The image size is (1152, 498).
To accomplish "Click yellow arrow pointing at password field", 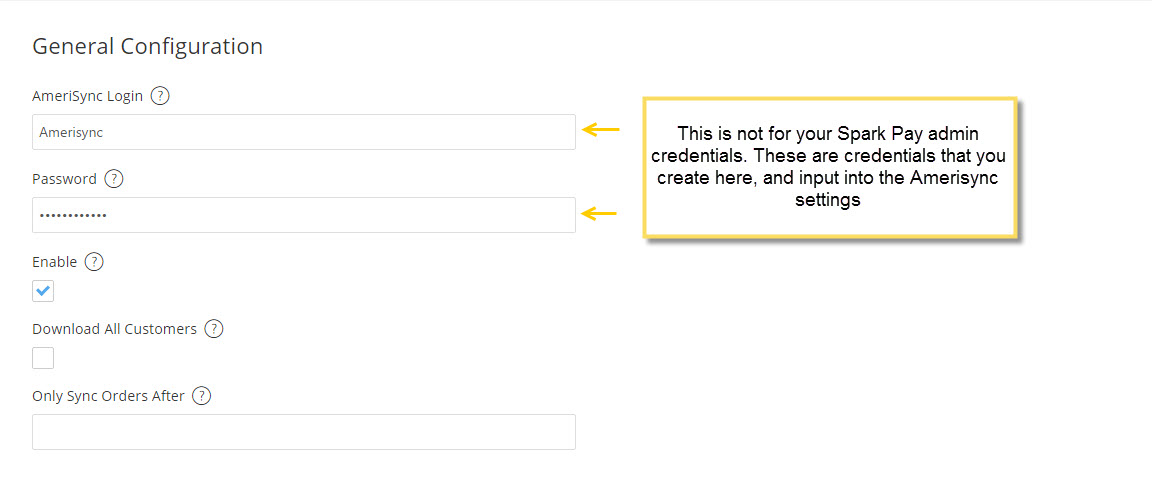I will 600,214.
